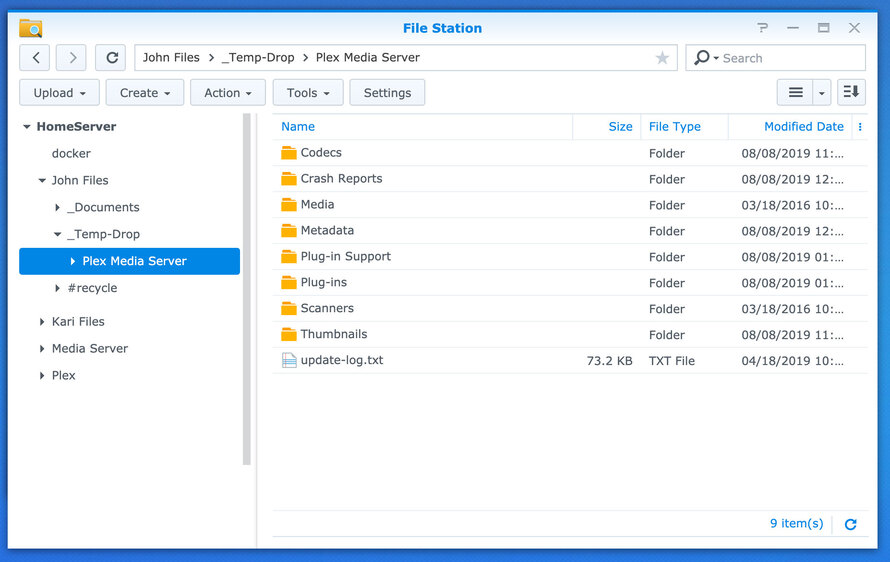
Task: Go back with the left arrow button
Action: click(x=35, y=58)
